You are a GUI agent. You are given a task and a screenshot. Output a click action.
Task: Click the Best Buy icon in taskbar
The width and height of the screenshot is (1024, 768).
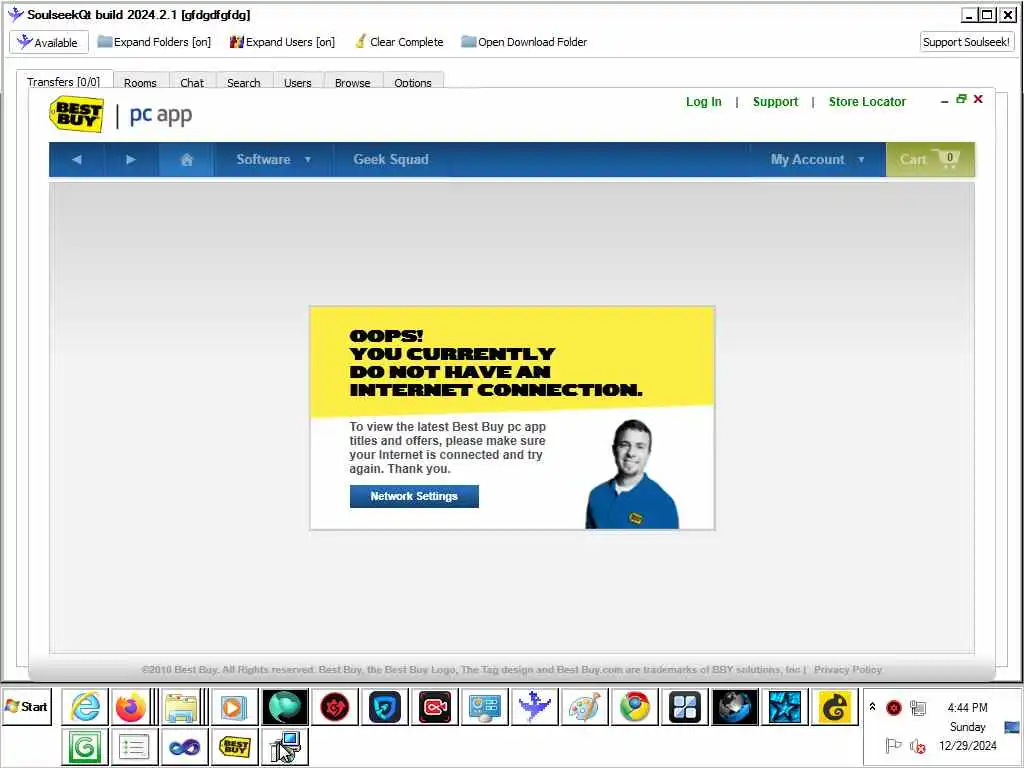234,746
